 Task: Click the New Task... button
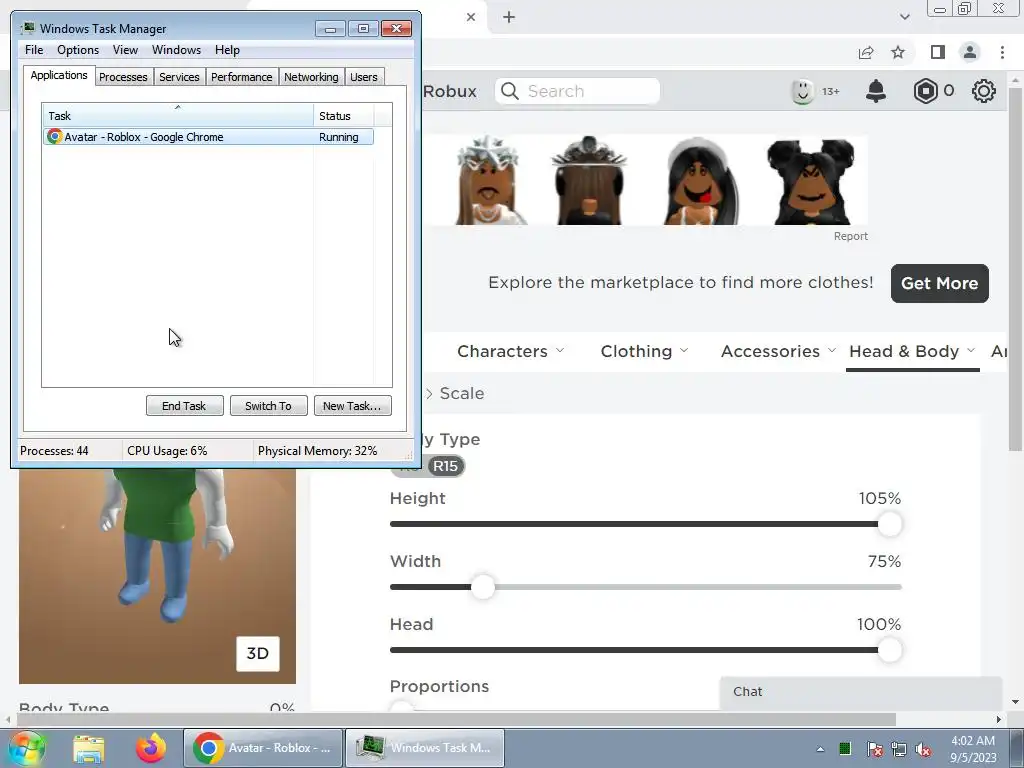click(352, 406)
